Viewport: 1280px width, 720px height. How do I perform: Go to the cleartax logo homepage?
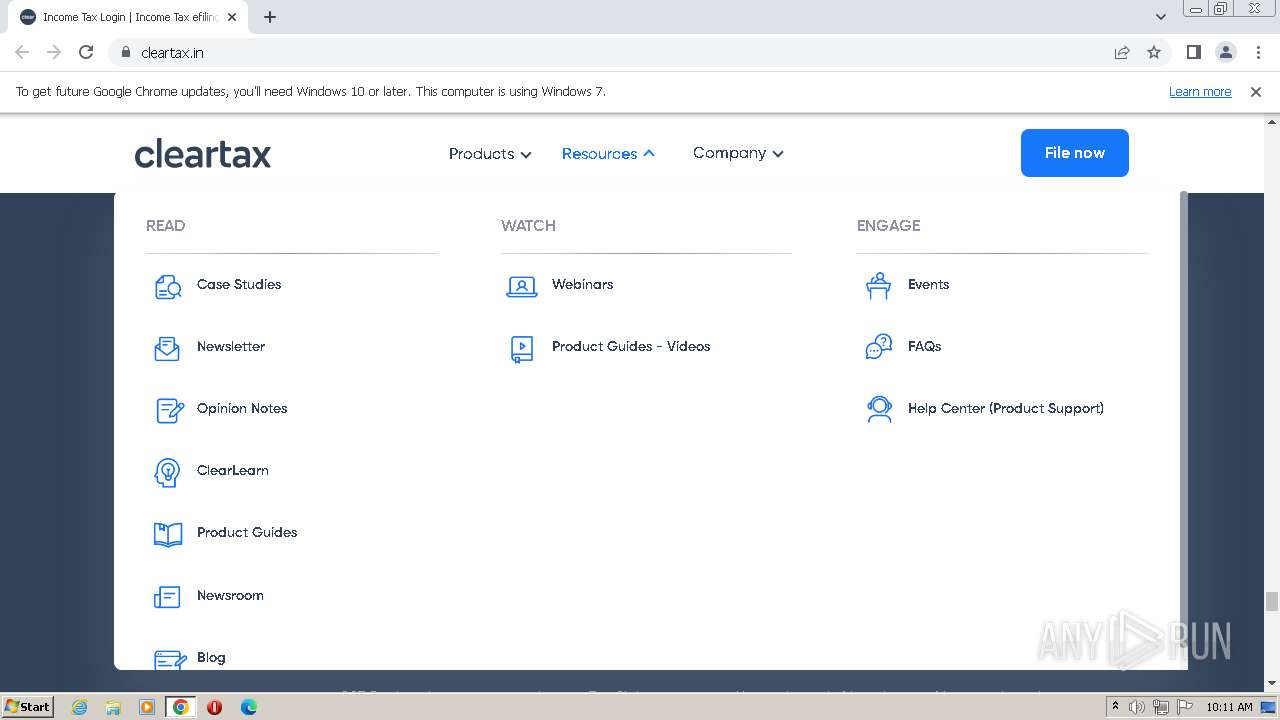pos(203,154)
